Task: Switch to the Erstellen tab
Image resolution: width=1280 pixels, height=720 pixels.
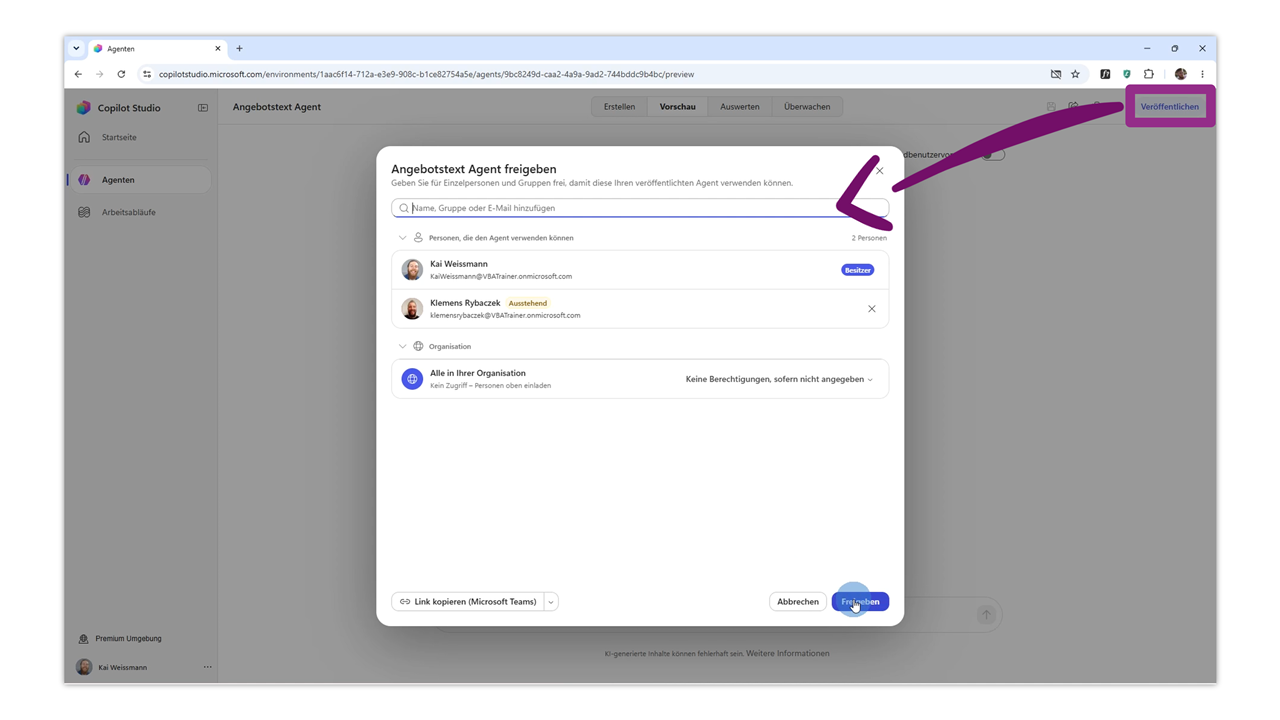Action: (619, 107)
